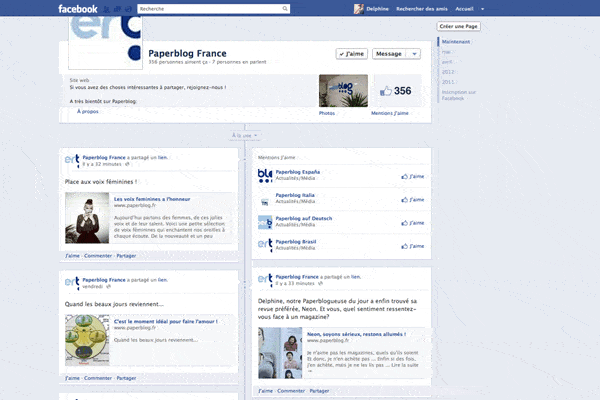Click Paperblog auf Deutsch logo icon
The height and width of the screenshot is (400, 600).
265,222
